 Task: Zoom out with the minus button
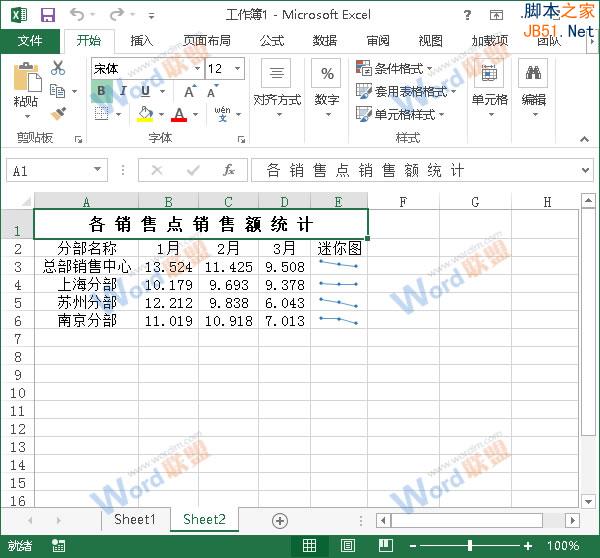click(x=413, y=546)
